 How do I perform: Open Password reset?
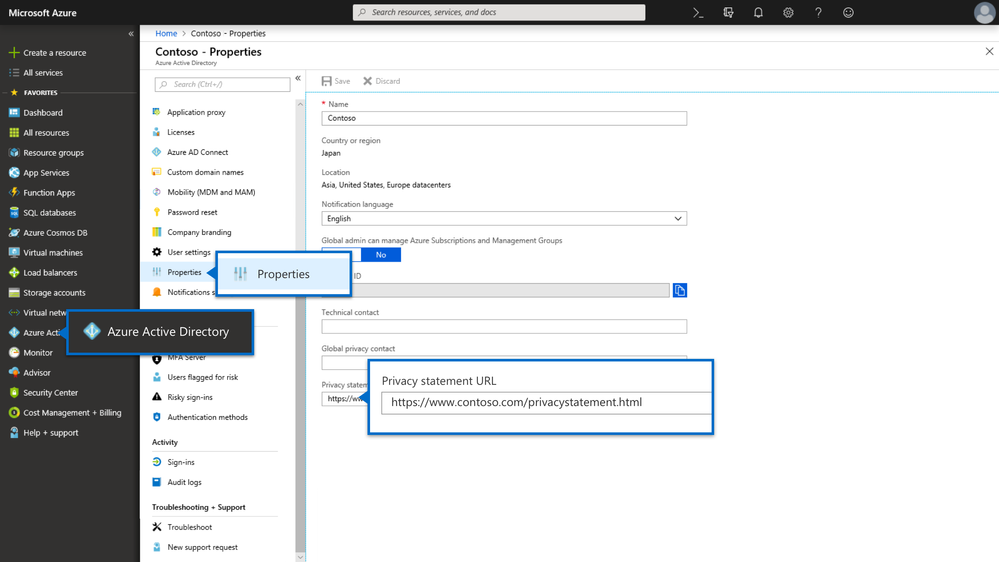[185, 212]
